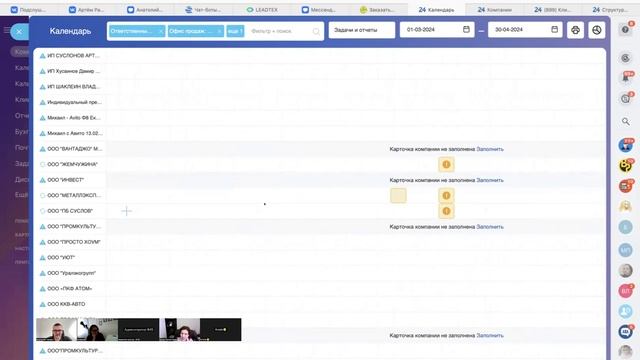Select the ООО "Уралэкогрупп" row
Screen dimensions: 640x360
tap(71, 273)
